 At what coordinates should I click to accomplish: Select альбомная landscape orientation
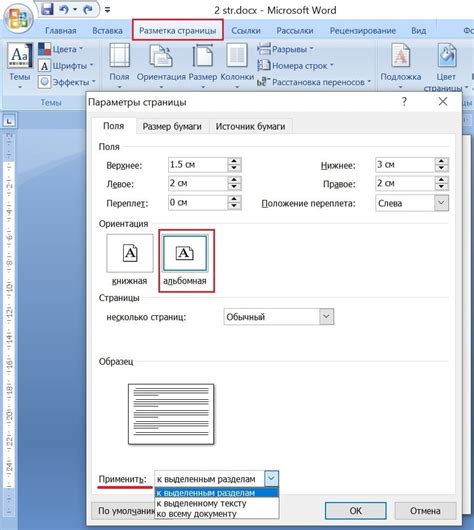click(x=185, y=260)
